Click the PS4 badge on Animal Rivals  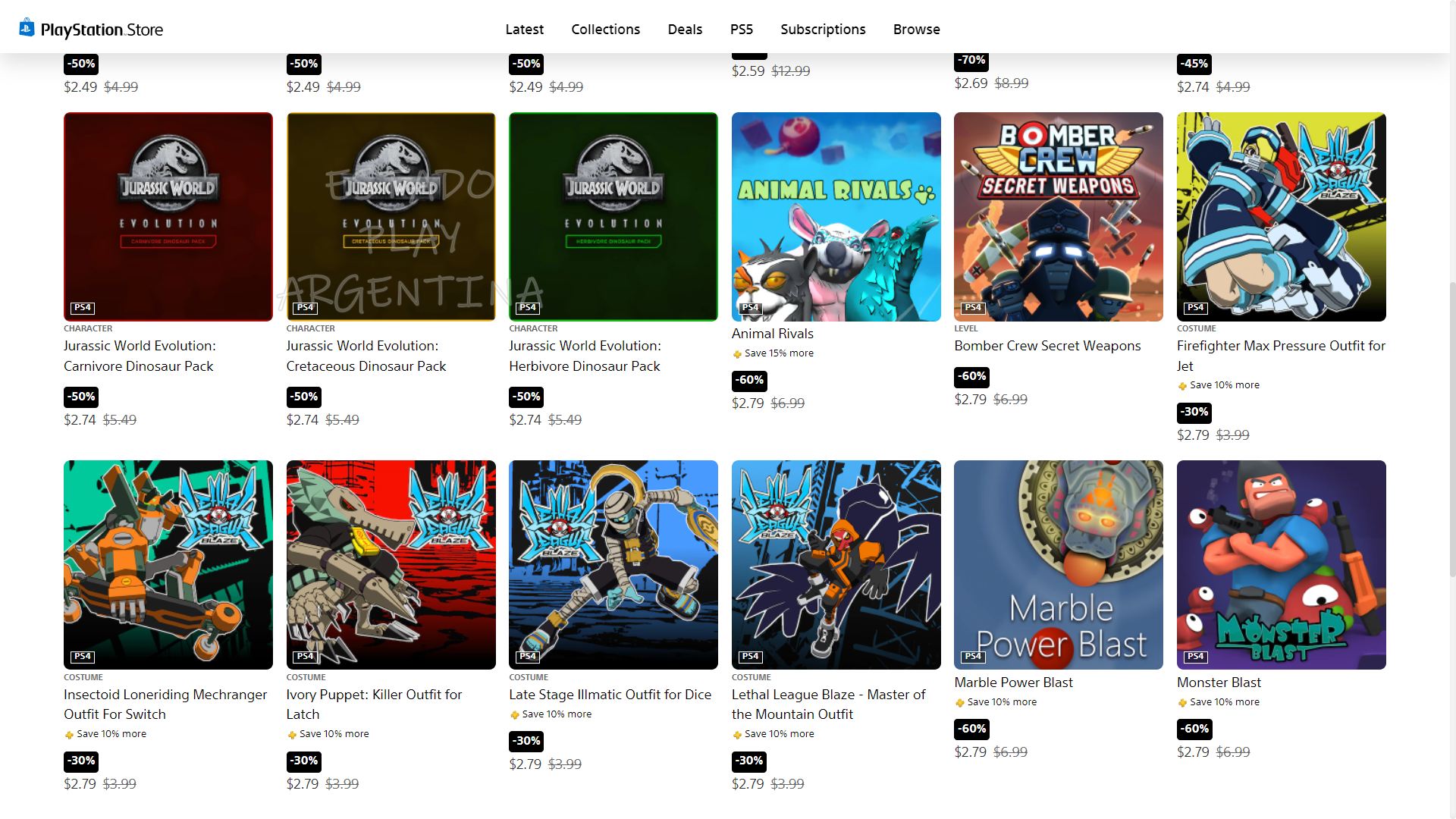tap(750, 308)
